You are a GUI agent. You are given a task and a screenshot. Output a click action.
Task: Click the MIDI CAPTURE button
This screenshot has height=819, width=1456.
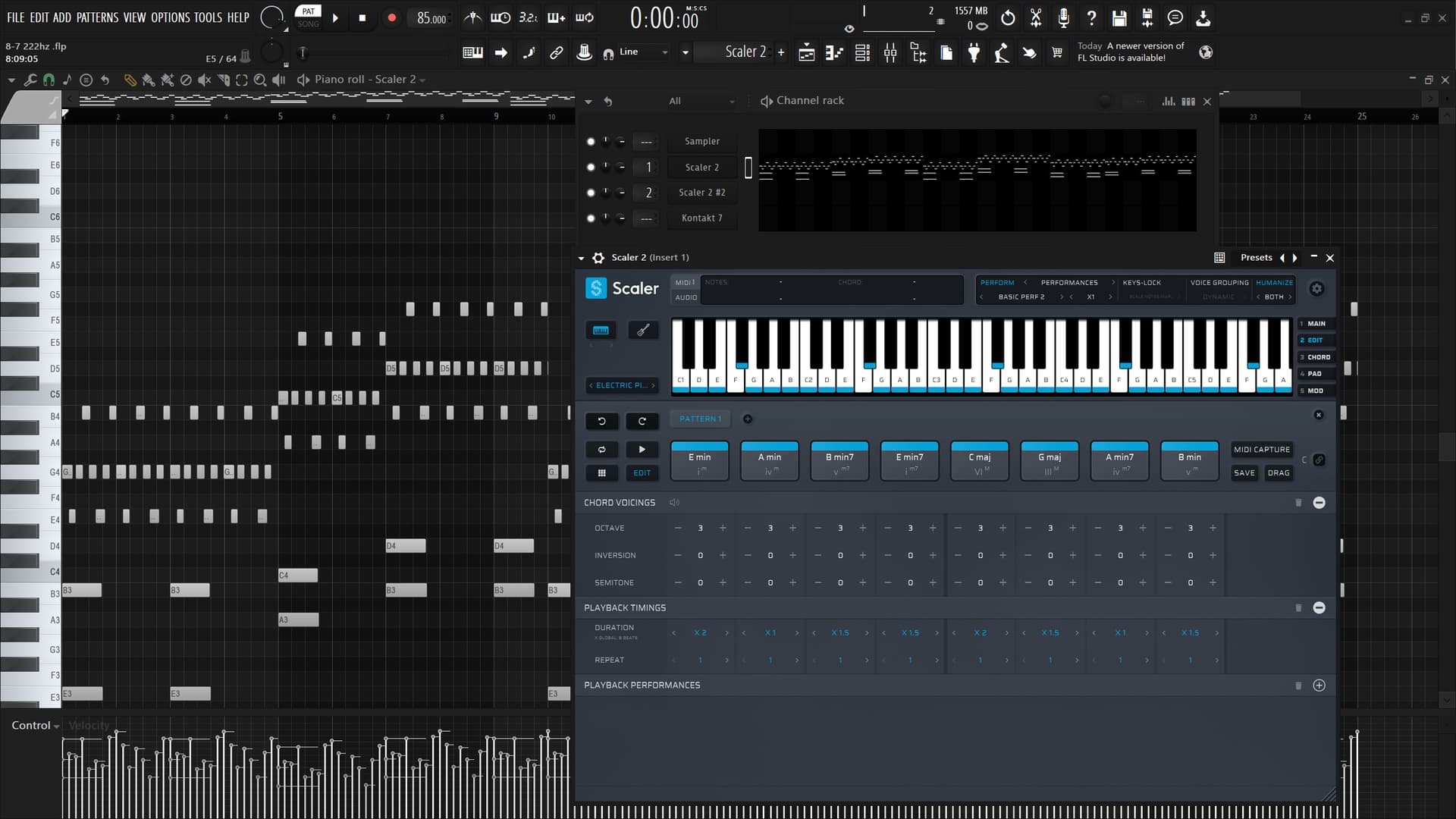pyautogui.click(x=1261, y=450)
